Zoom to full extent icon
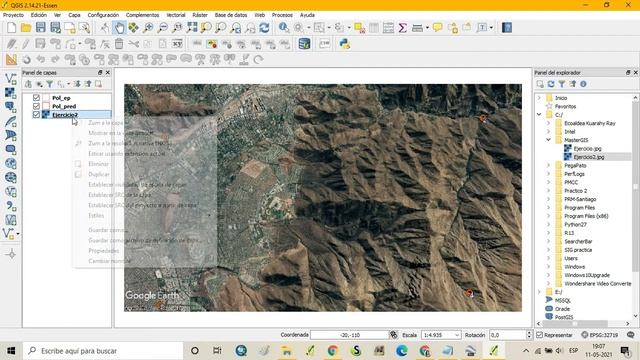This screenshot has height=360, width=640. pyautogui.click(x=192, y=28)
